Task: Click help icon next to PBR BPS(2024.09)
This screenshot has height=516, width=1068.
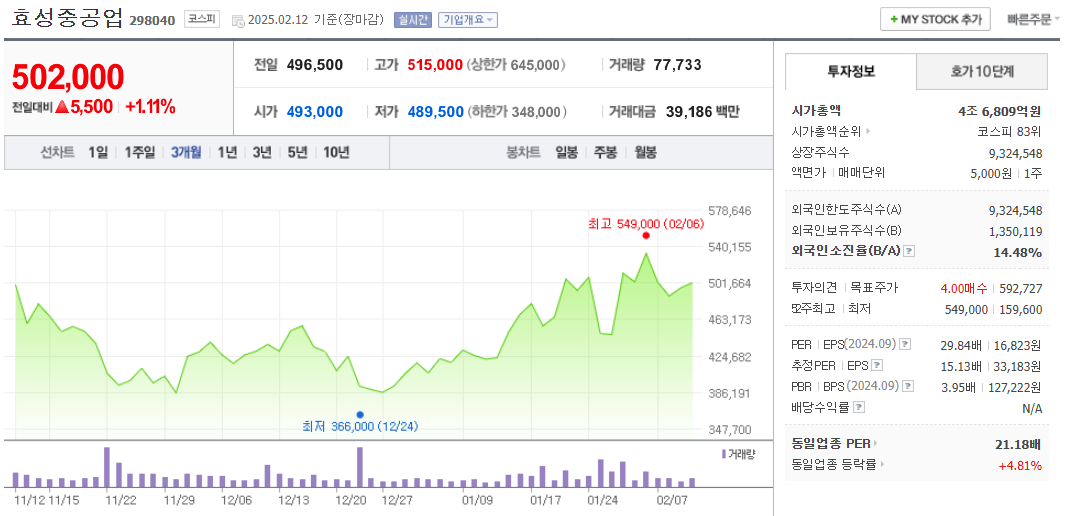Action: pos(908,387)
